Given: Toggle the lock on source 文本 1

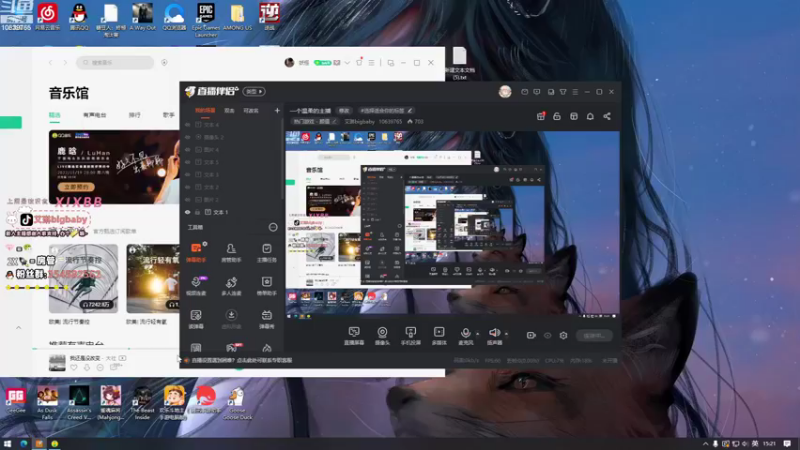Looking at the screenshot, I should pyautogui.click(x=197, y=212).
